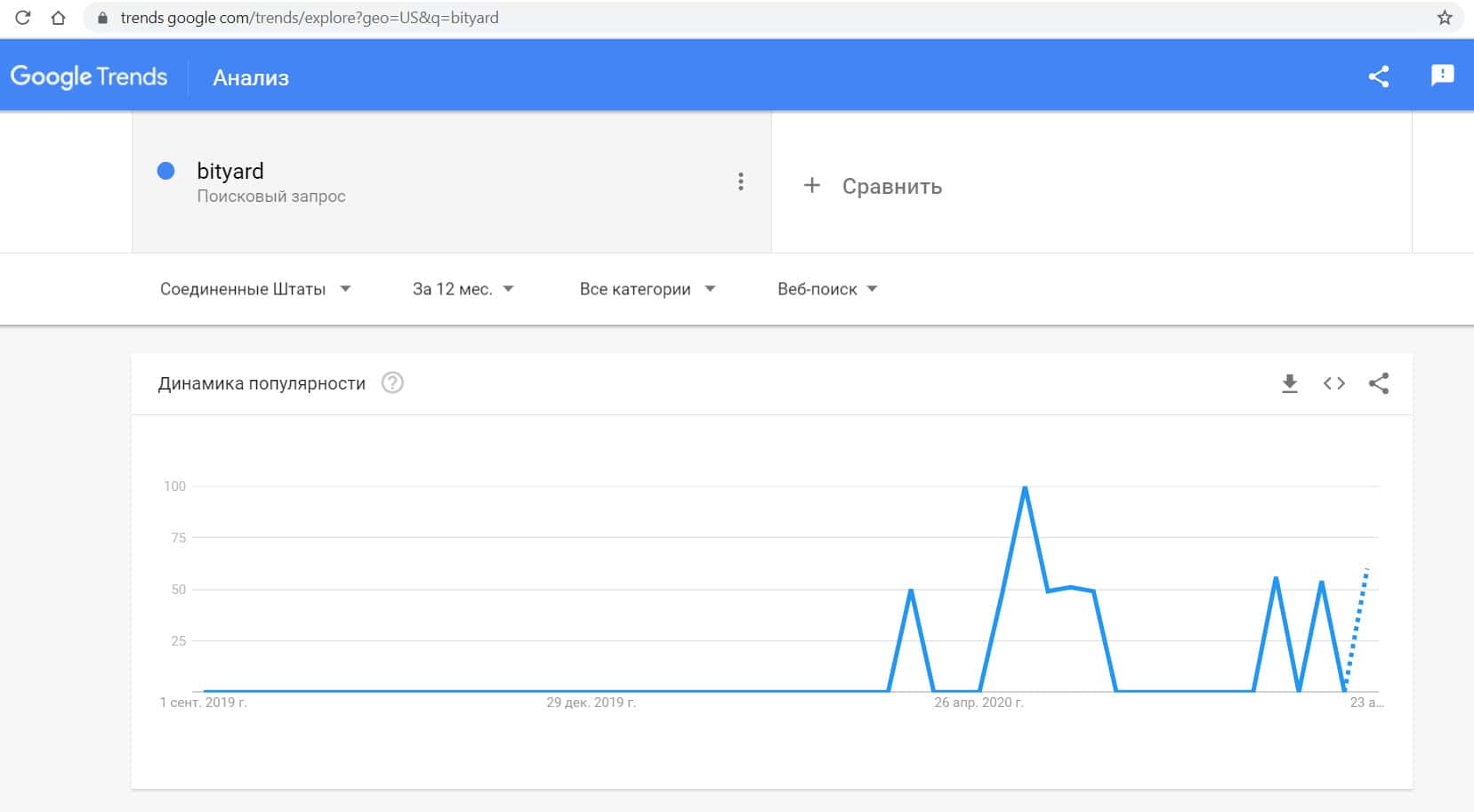Reload the page with browser refresh icon

[x=23, y=18]
